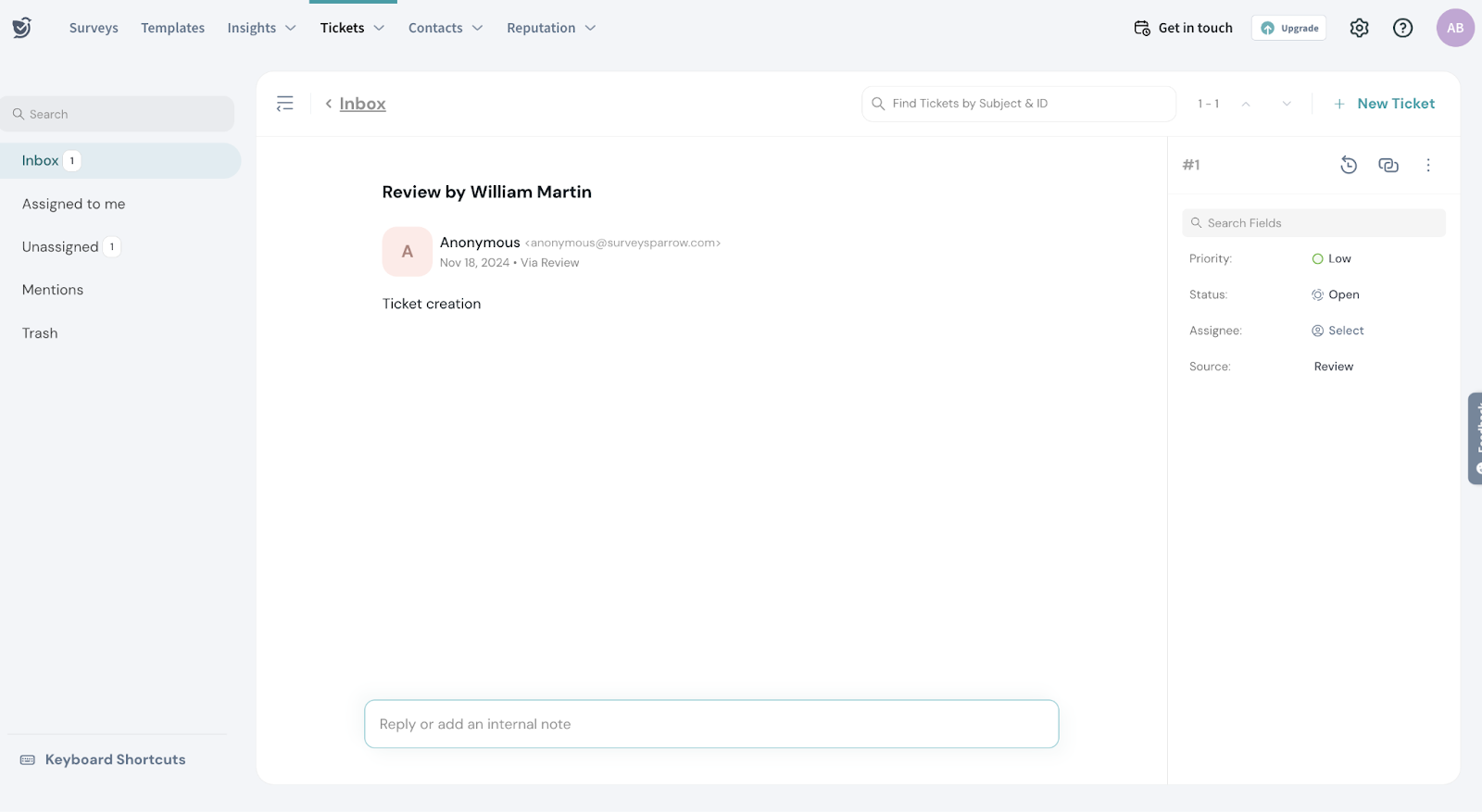This screenshot has width=1482, height=812.
Task: Click the New Ticket button
Action: tap(1385, 104)
